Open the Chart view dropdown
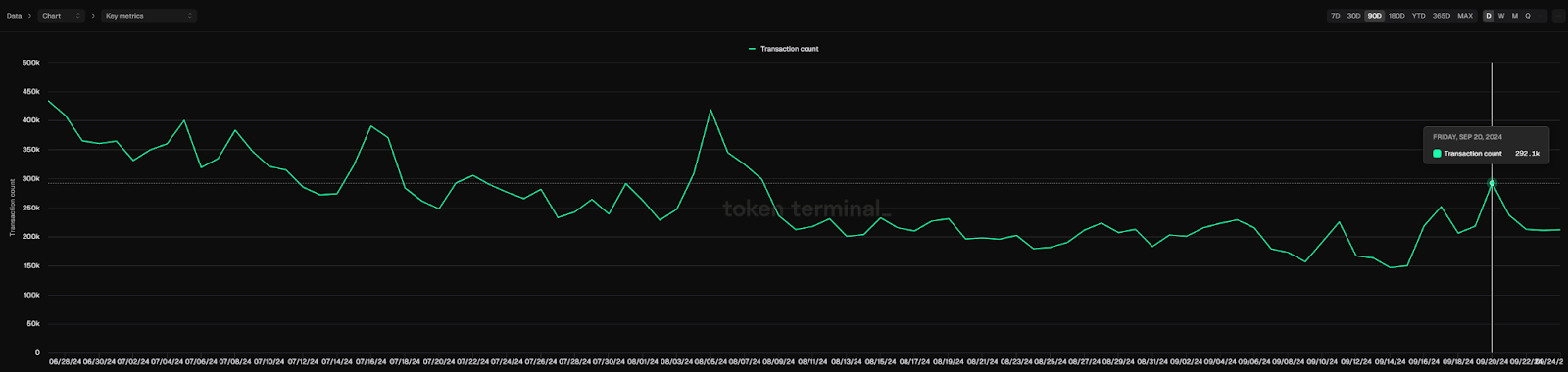Viewport: 1568px width, 372px height. point(62,16)
